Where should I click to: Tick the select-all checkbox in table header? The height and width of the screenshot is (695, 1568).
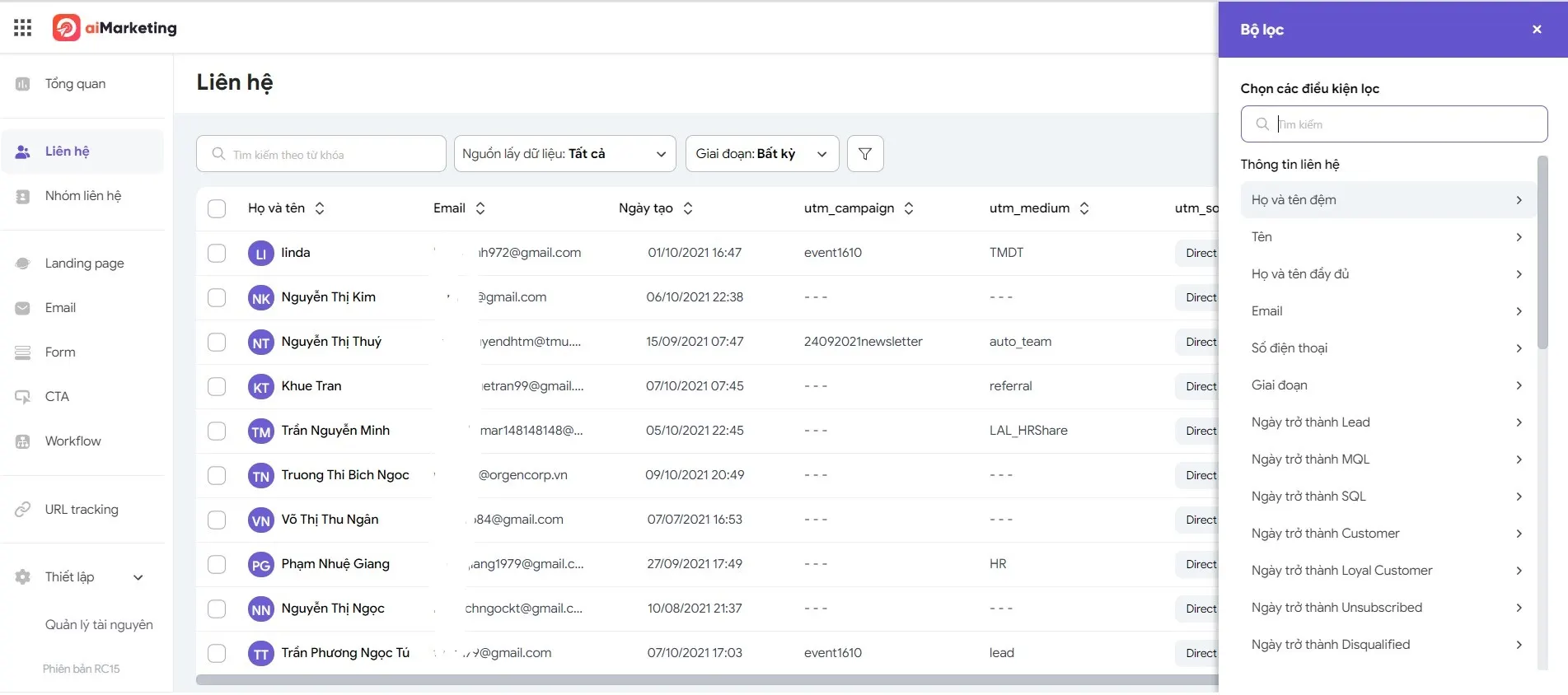pos(217,209)
